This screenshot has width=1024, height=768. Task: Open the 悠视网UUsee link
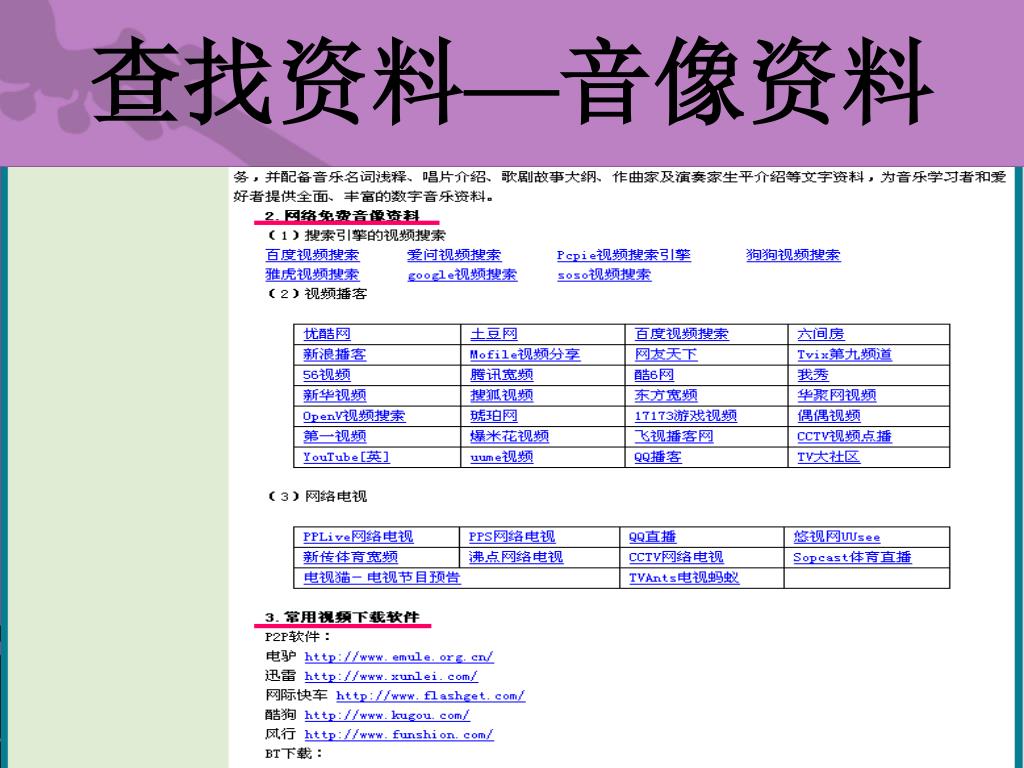837,537
